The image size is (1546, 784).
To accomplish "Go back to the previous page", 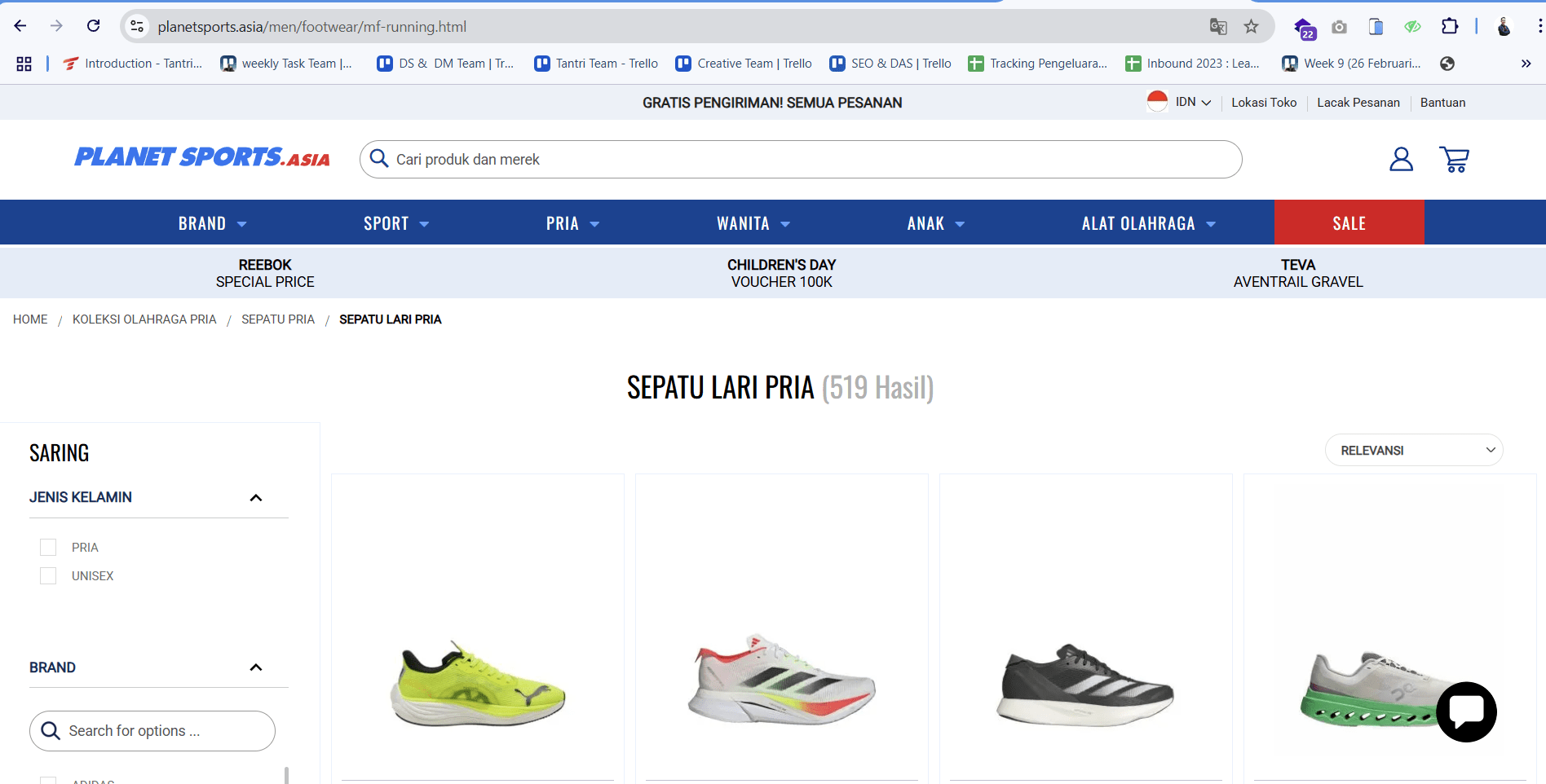I will pyautogui.click(x=20, y=26).
